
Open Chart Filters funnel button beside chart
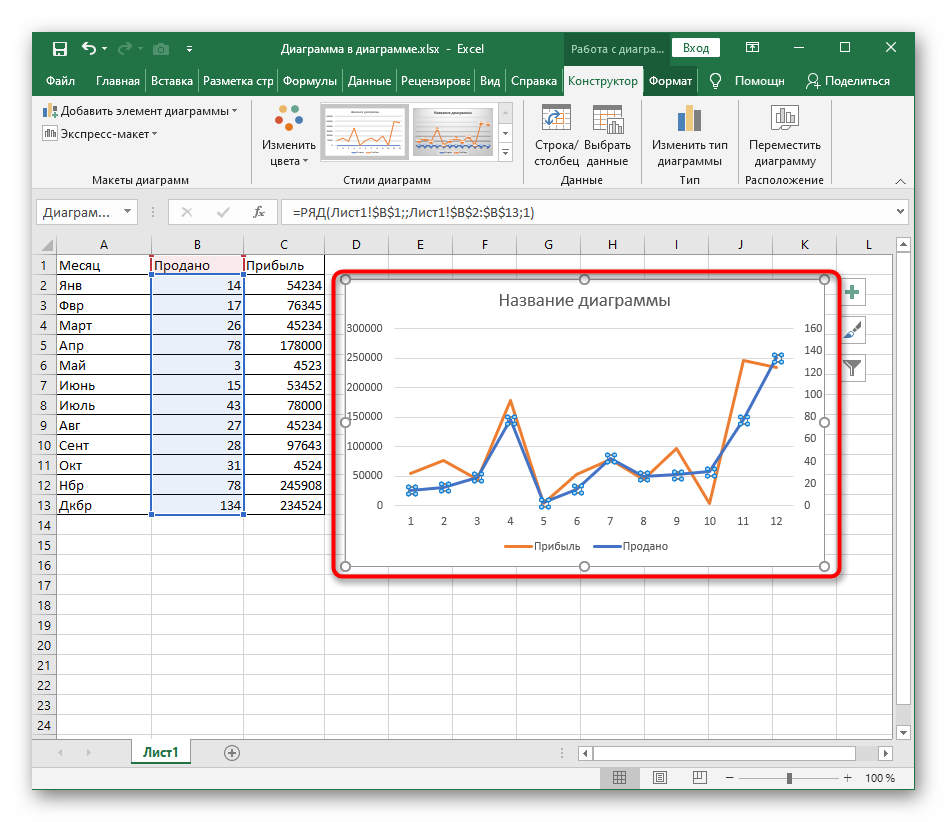(x=852, y=368)
